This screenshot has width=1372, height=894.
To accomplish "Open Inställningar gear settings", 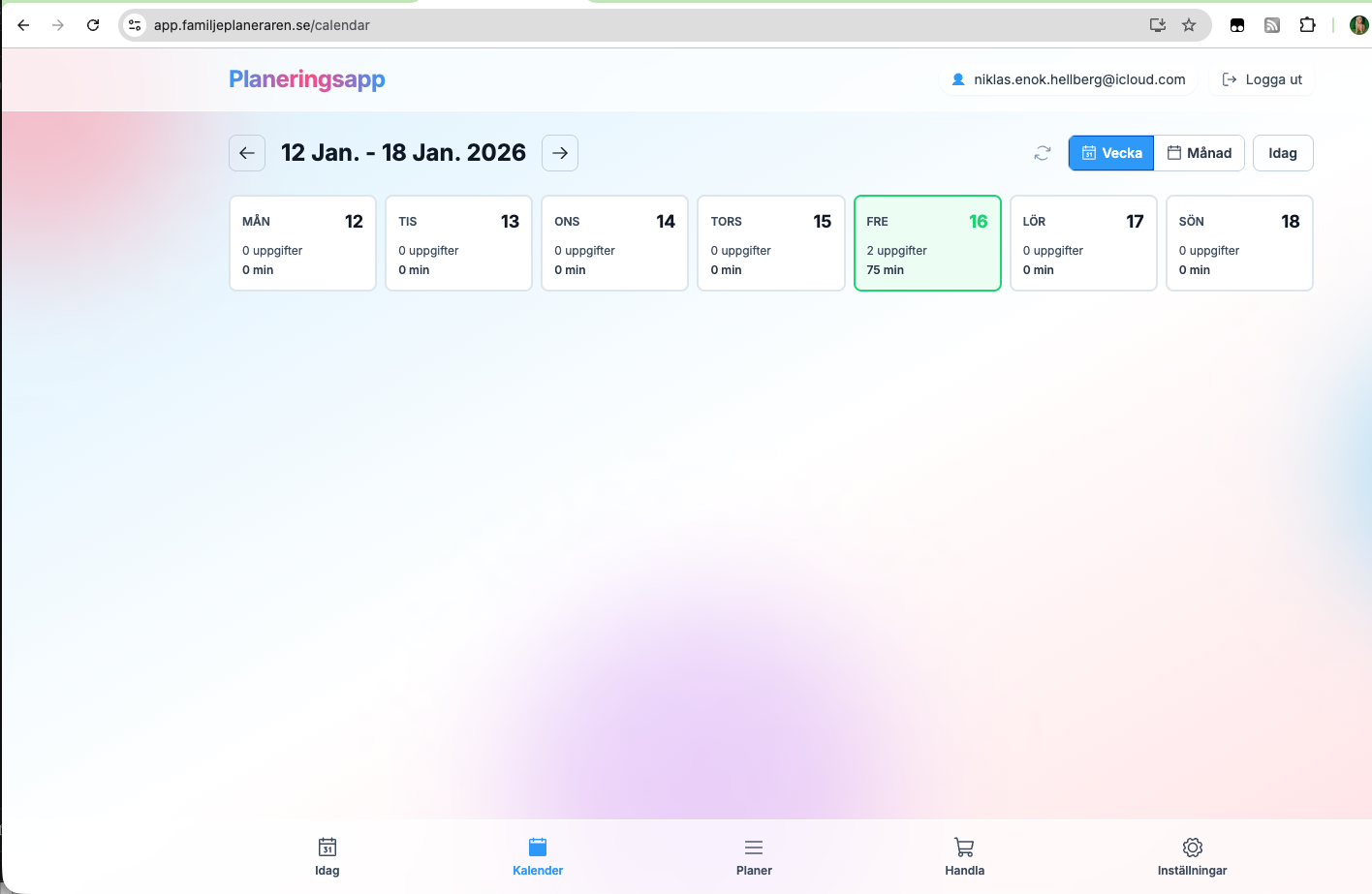I will click(1192, 856).
